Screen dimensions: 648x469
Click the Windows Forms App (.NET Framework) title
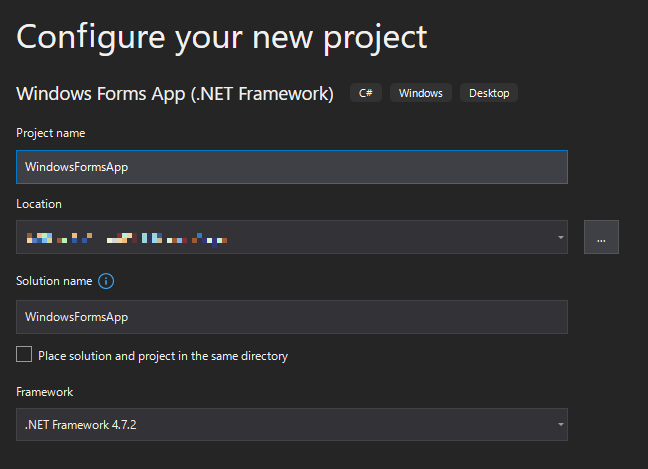175,94
